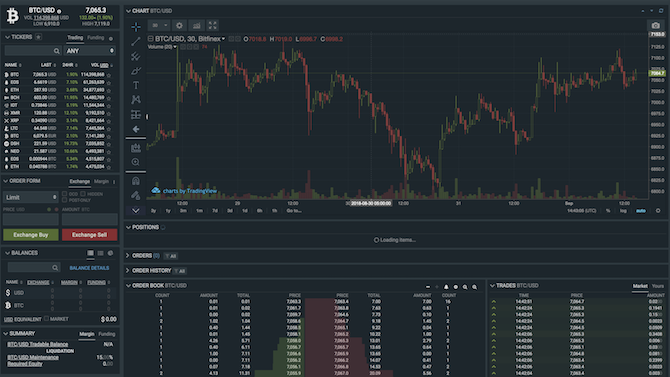The image size is (670, 377).
Task: Select the measure ruler tool
Action: [x=136, y=148]
